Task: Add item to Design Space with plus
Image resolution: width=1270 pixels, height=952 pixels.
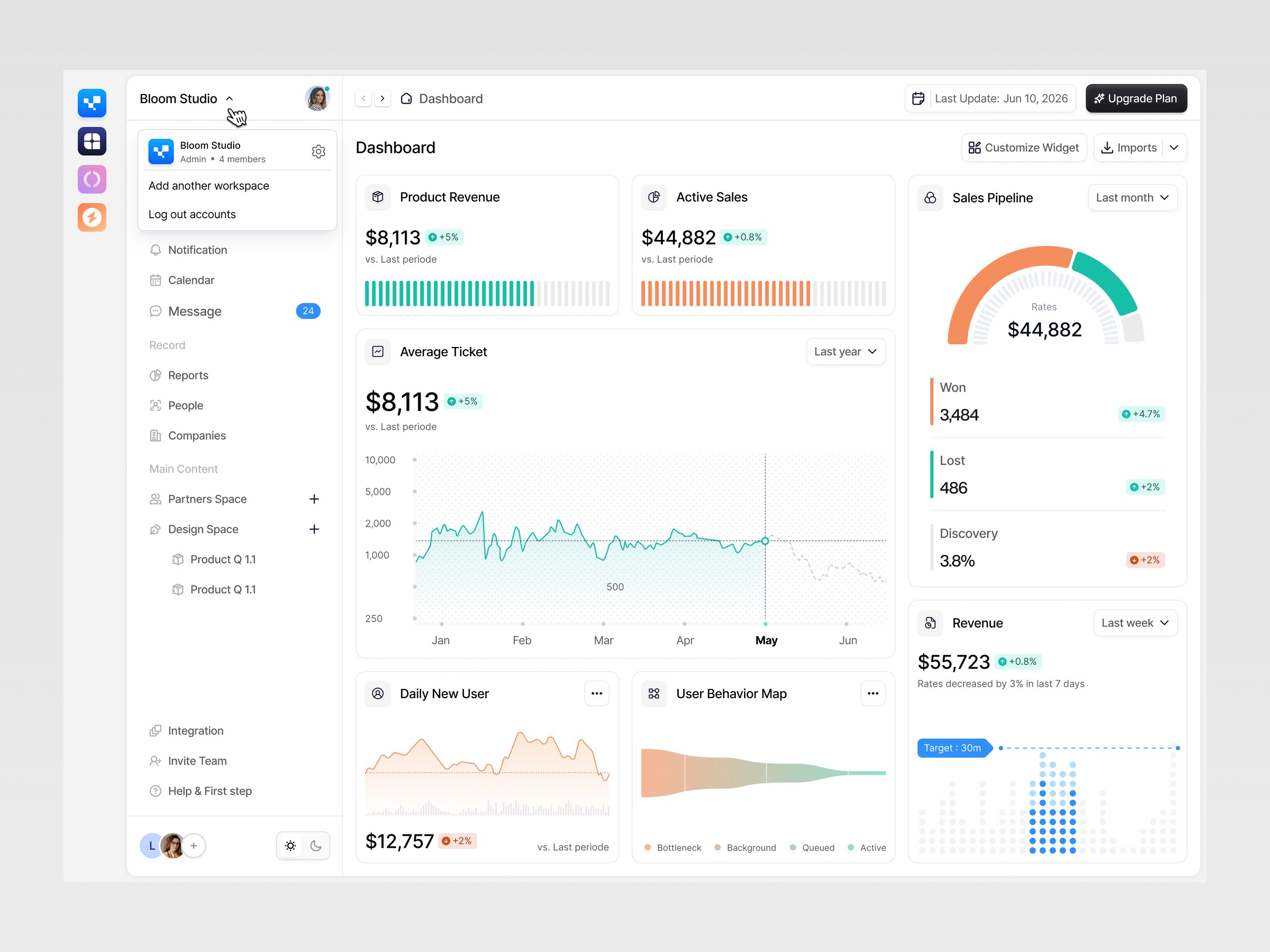Action: pyautogui.click(x=314, y=529)
